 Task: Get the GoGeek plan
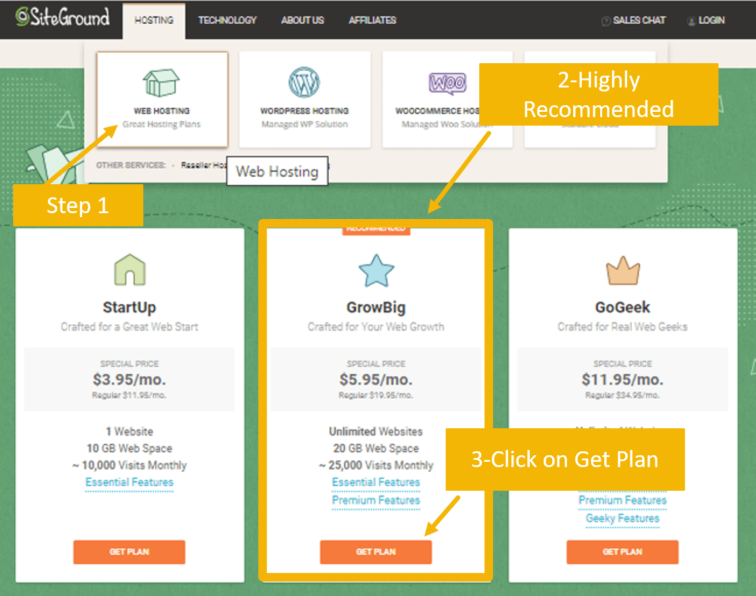tap(622, 552)
